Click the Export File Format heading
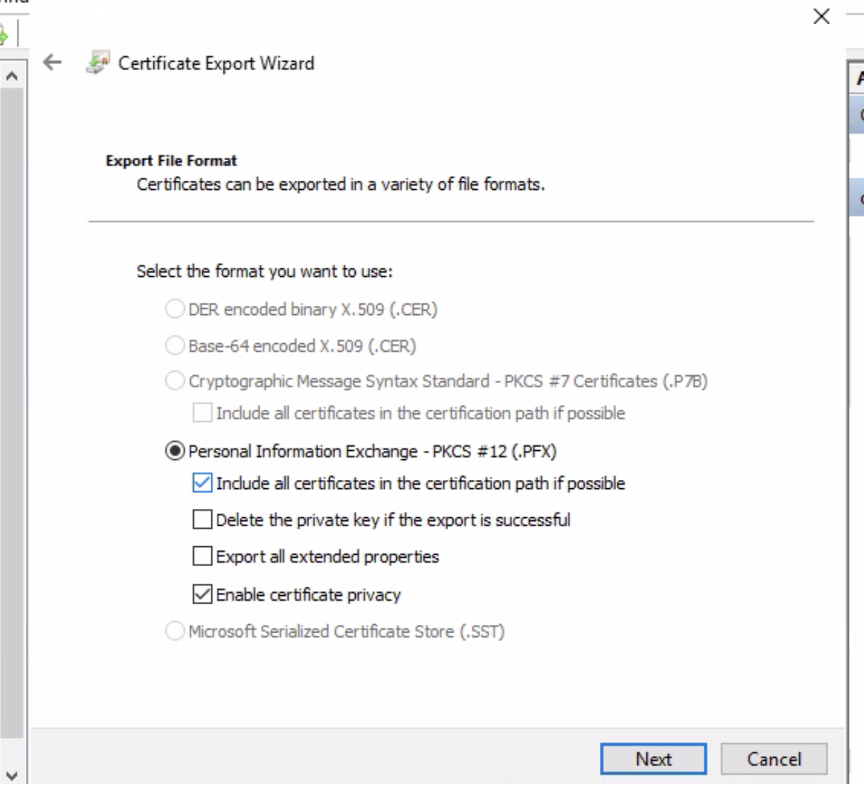Viewport: 864px width, 798px height. pos(171,160)
